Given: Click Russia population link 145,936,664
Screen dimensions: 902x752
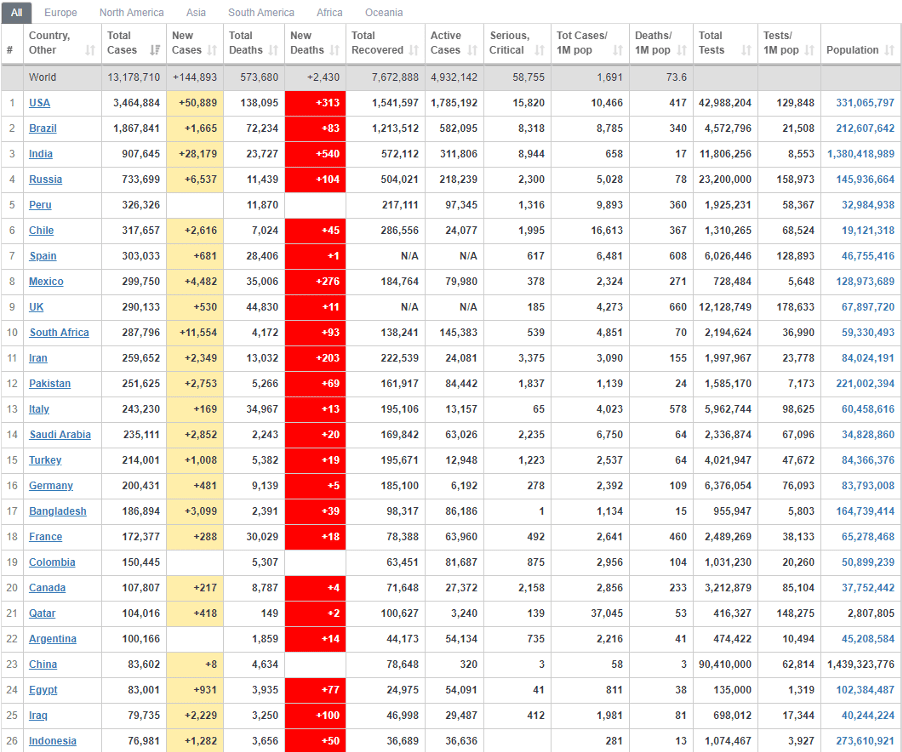Looking at the screenshot, I should 865,180.
